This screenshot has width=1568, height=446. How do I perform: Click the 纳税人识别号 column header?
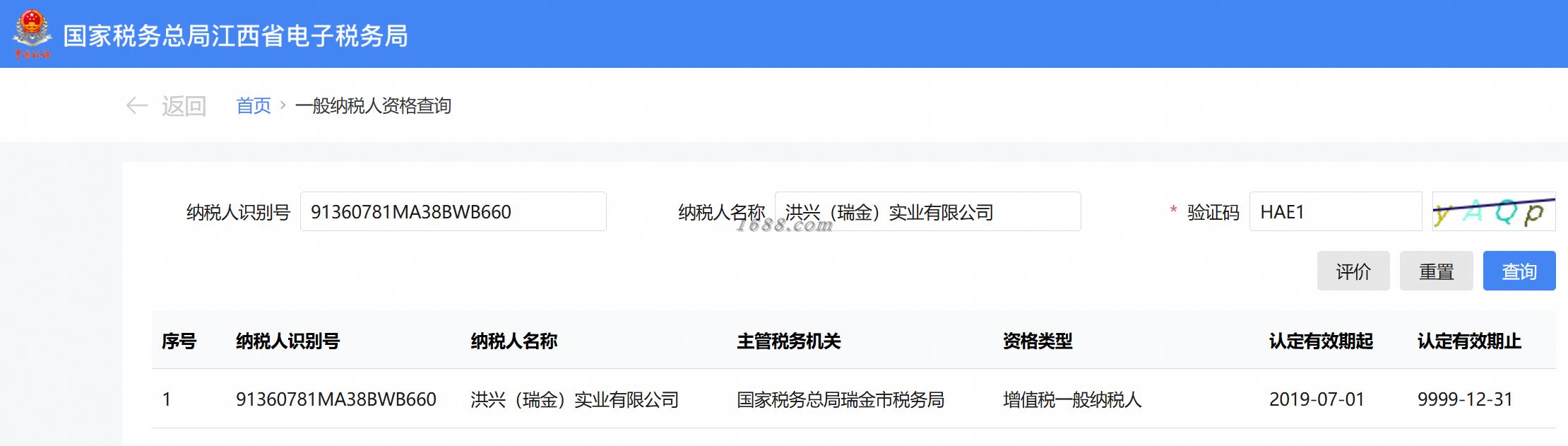(288, 341)
